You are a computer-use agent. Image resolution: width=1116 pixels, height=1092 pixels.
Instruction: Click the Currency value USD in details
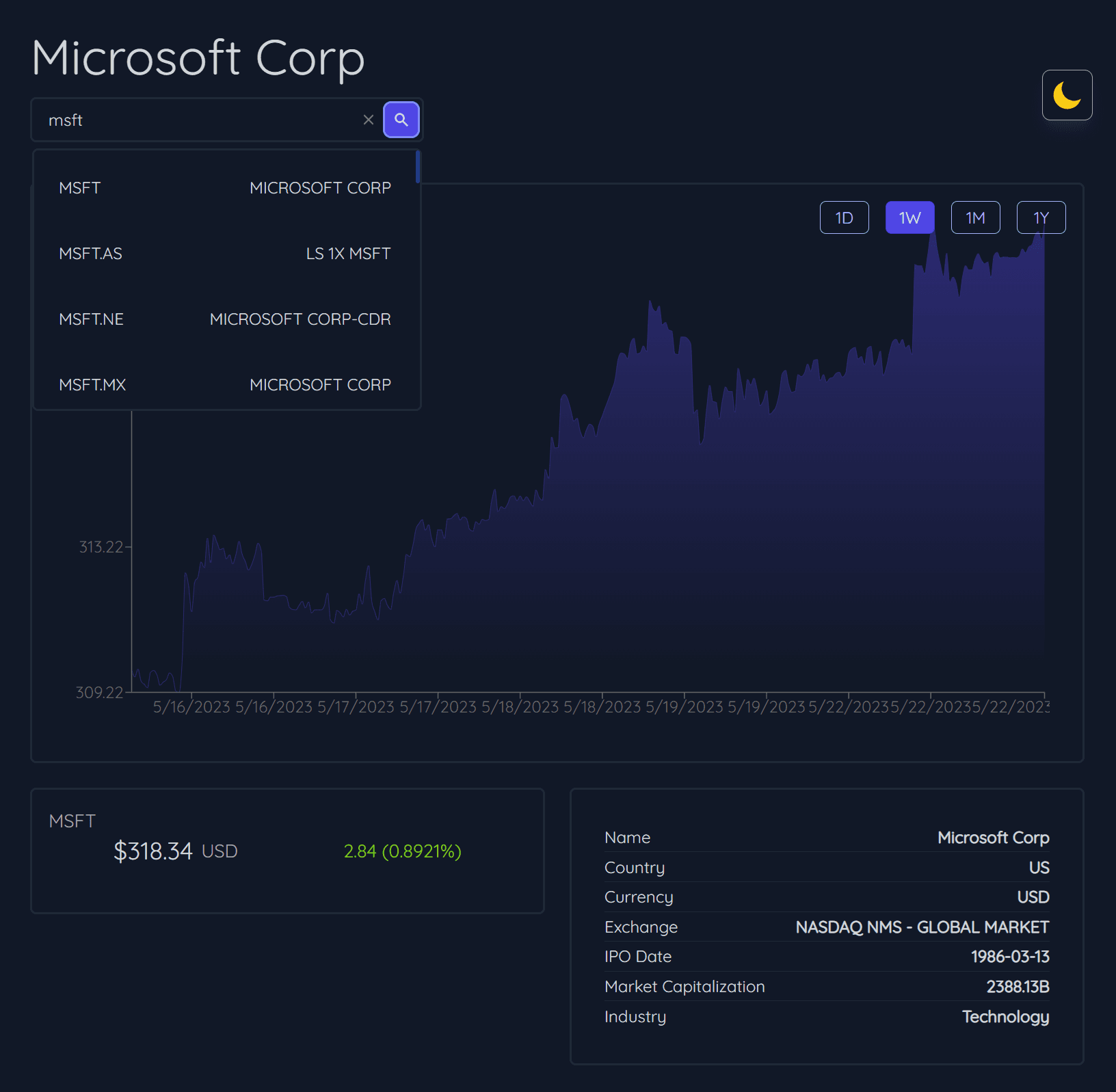tap(1033, 897)
